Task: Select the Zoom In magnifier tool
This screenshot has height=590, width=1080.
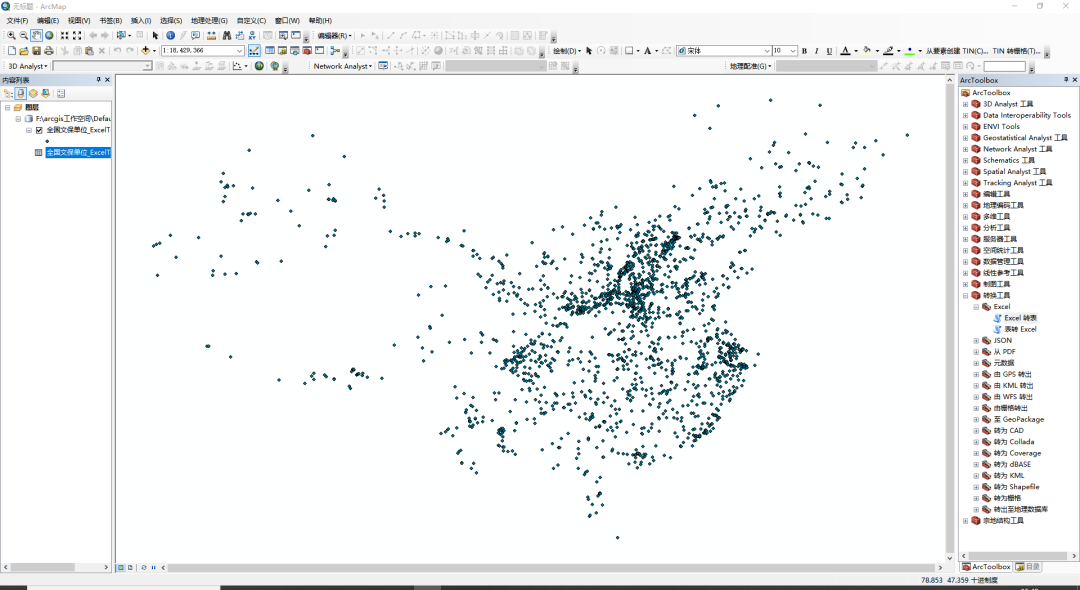Action: [x=11, y=36]
